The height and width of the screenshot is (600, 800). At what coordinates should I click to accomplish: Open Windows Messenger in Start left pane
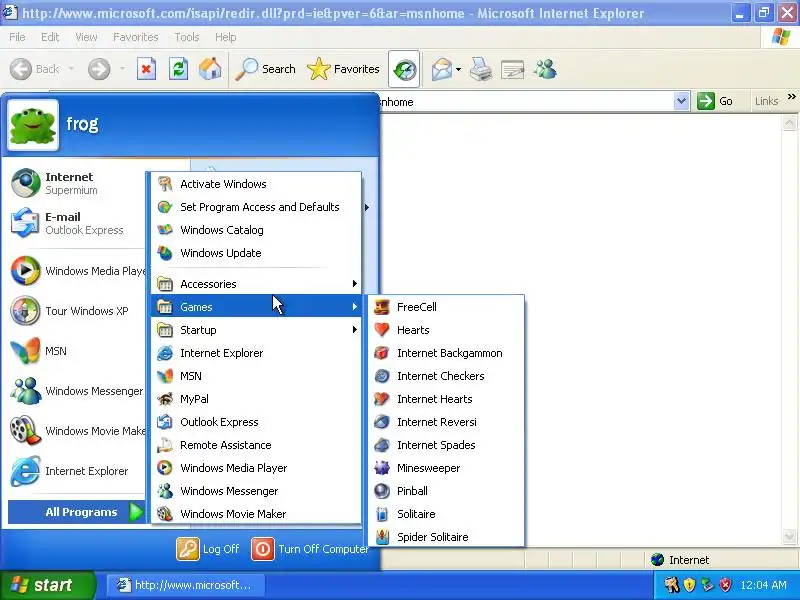(x=77, y=391)
